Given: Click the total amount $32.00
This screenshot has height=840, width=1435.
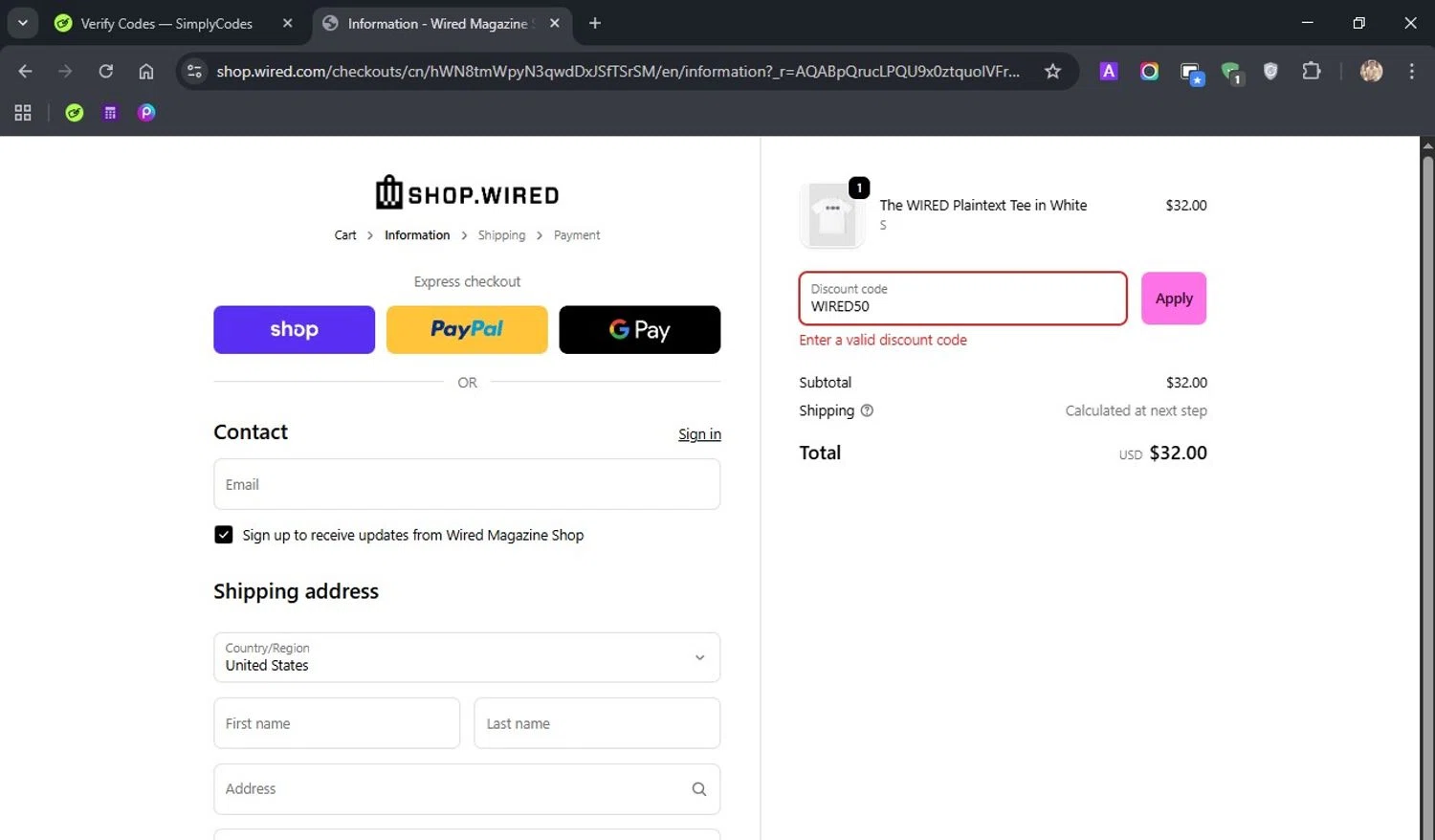Looking at the screenshot, I should tap(1178, 453).
